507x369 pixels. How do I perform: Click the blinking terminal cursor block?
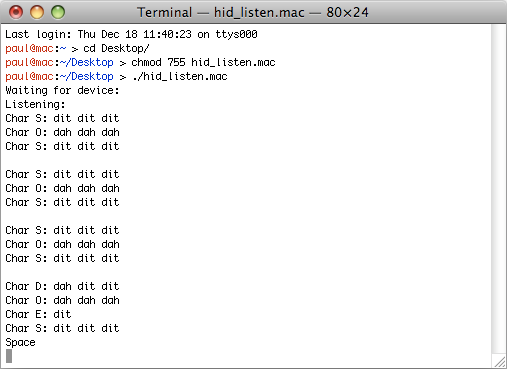9,356
